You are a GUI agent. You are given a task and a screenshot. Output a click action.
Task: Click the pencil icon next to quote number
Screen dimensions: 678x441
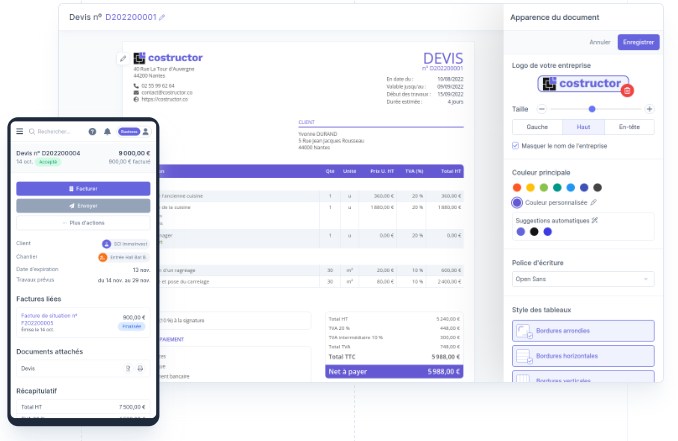(x=163, y=18)
